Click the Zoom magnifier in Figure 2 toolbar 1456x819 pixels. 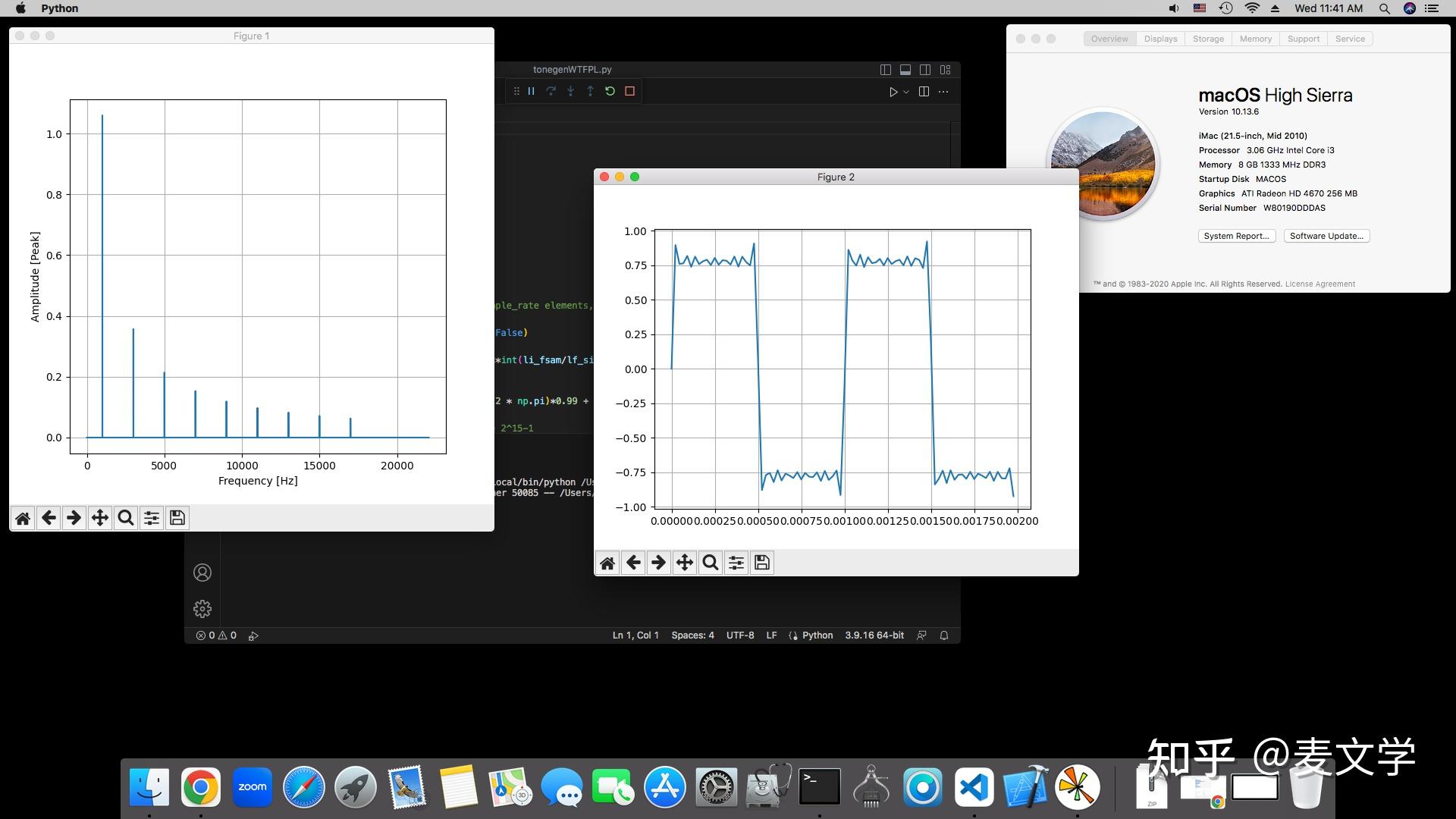tap(710, 563)
